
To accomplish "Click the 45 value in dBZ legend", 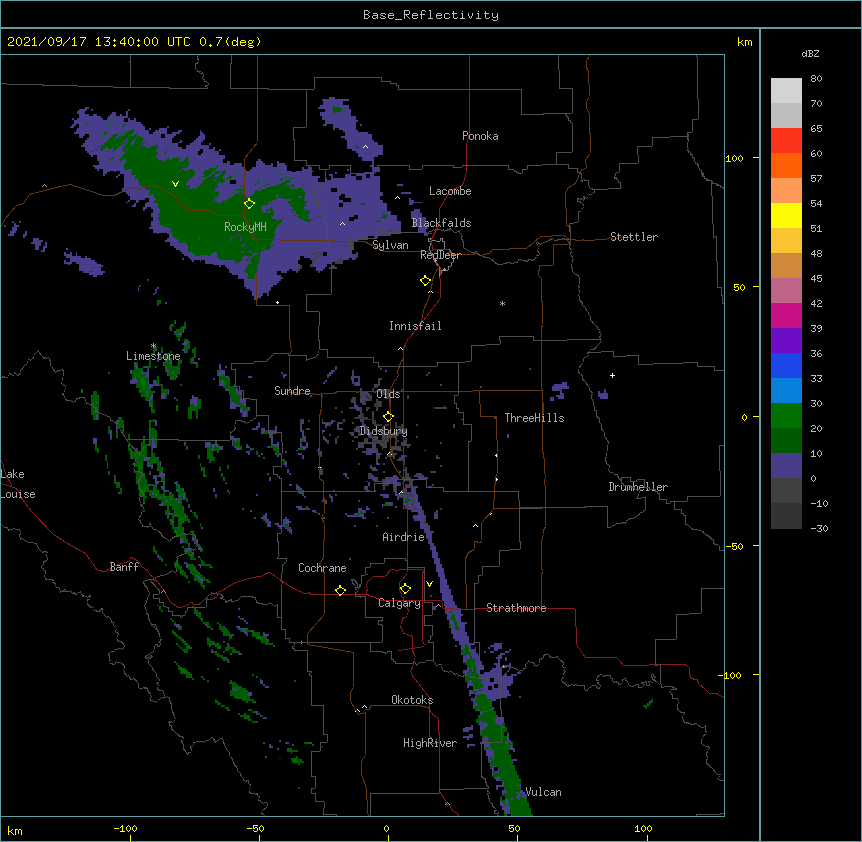I will 816,278.
